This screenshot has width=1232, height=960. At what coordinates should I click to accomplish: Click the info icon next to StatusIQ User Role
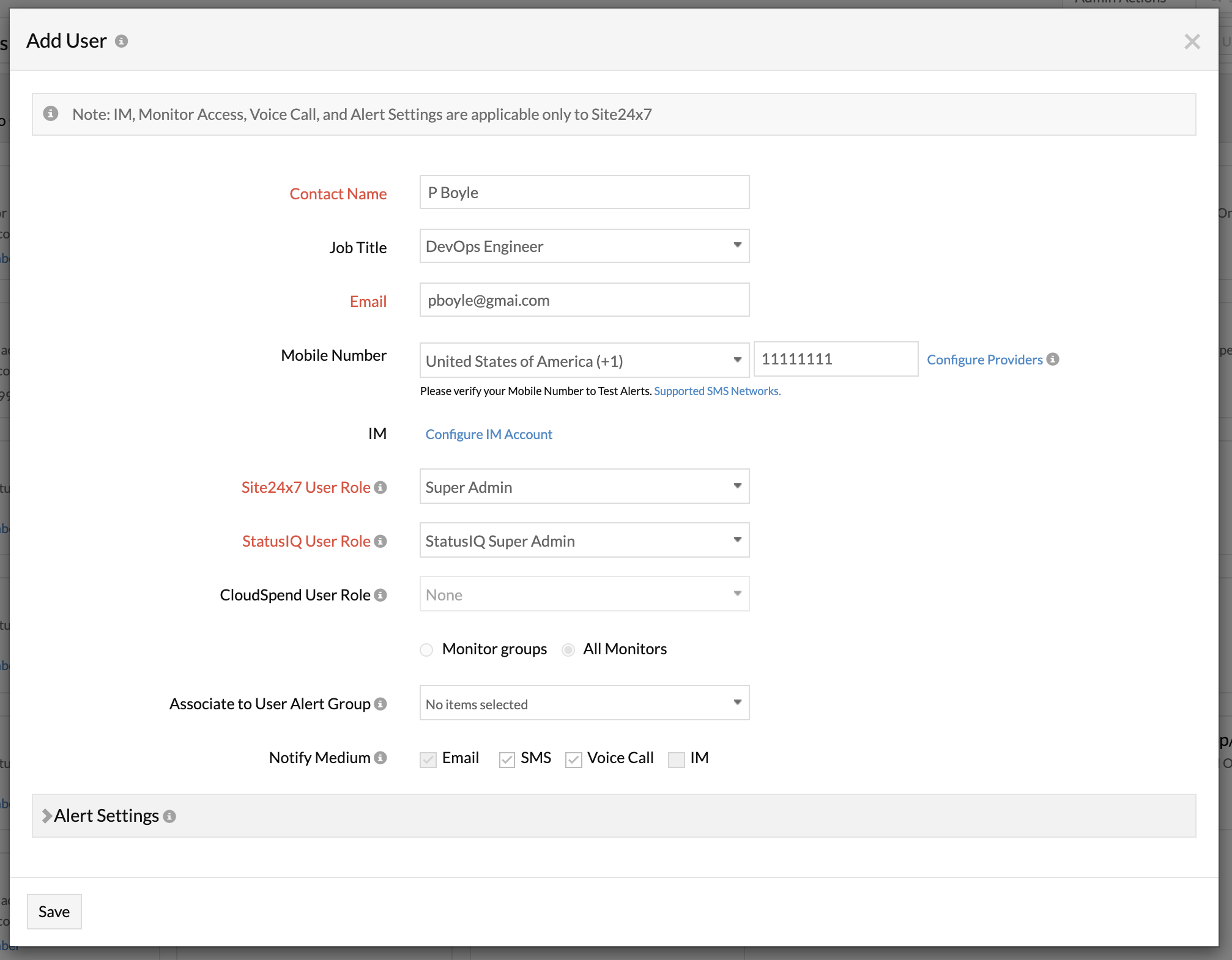click(381, 541)
